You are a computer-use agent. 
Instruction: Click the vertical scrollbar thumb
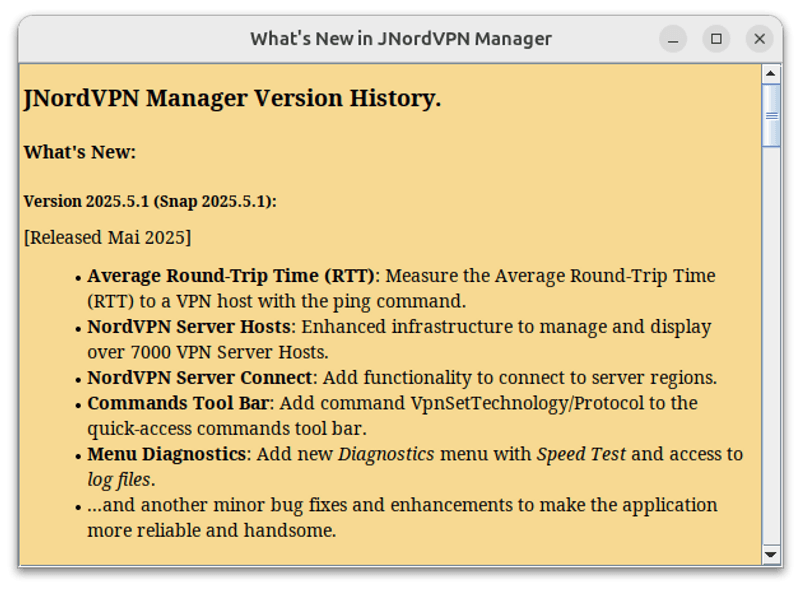click(x=771, y=116)
